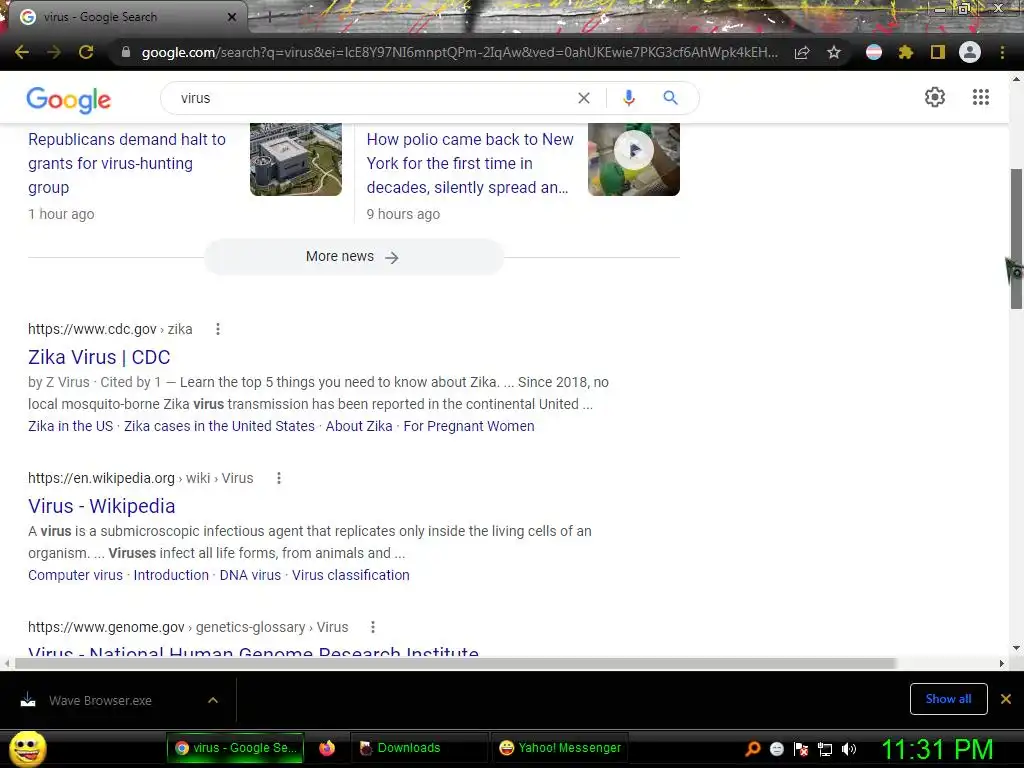Open Republicans demand halt news headline
The image size is (1024, 768).
(127, 163)
